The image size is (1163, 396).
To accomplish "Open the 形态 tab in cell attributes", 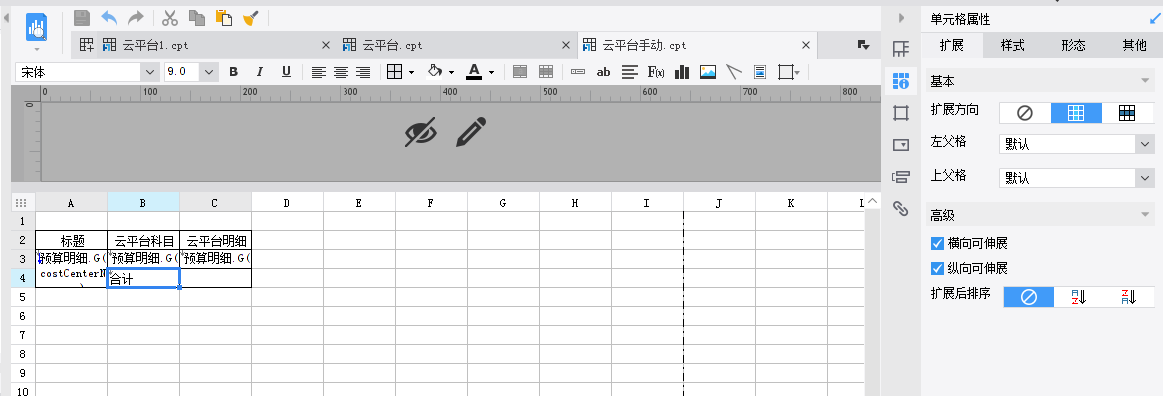I will [x=1073, y=45].
